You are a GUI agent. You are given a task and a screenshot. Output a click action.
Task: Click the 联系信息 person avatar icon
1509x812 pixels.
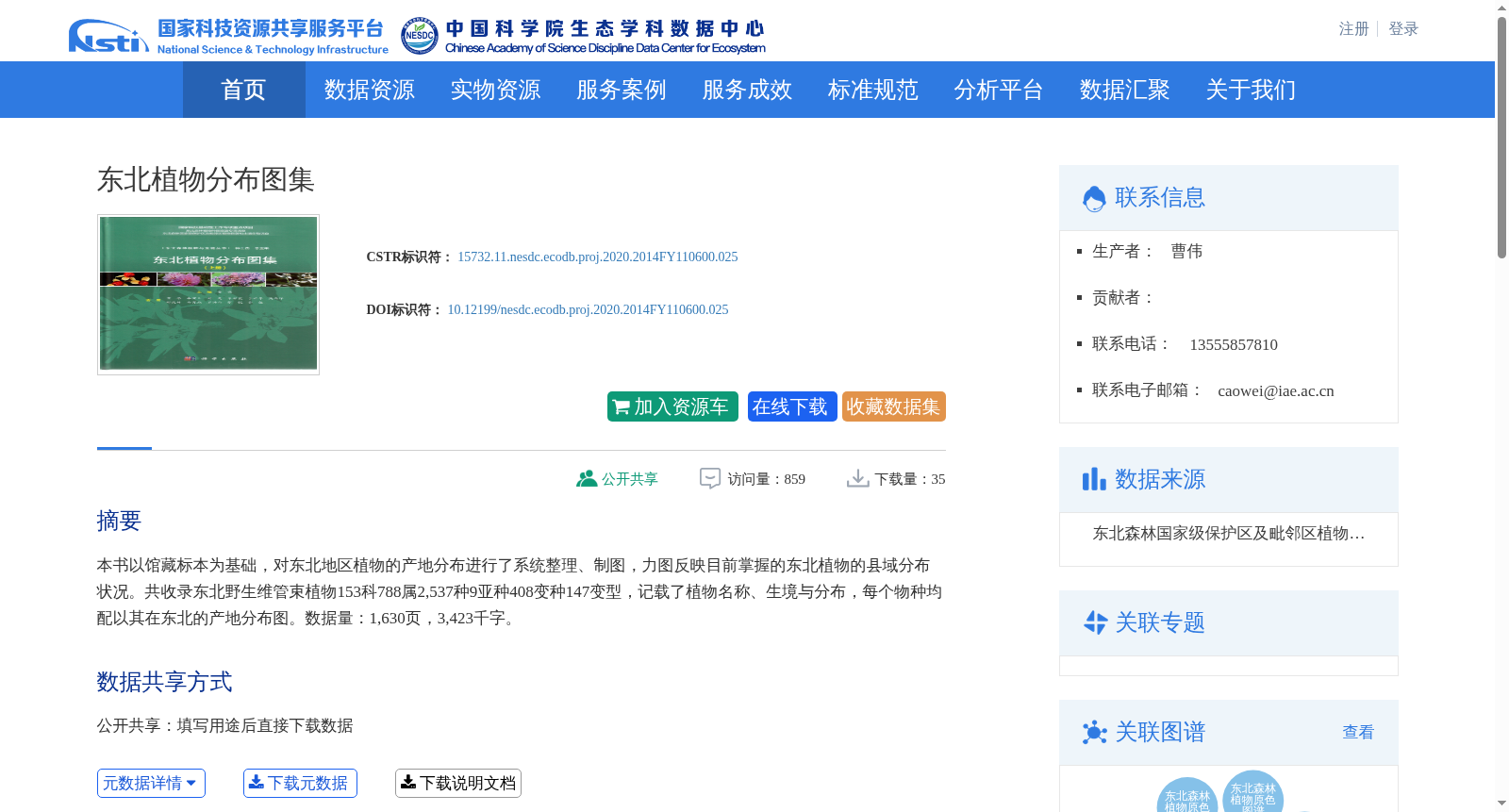pyautogui.click(x=1094, y=198)
